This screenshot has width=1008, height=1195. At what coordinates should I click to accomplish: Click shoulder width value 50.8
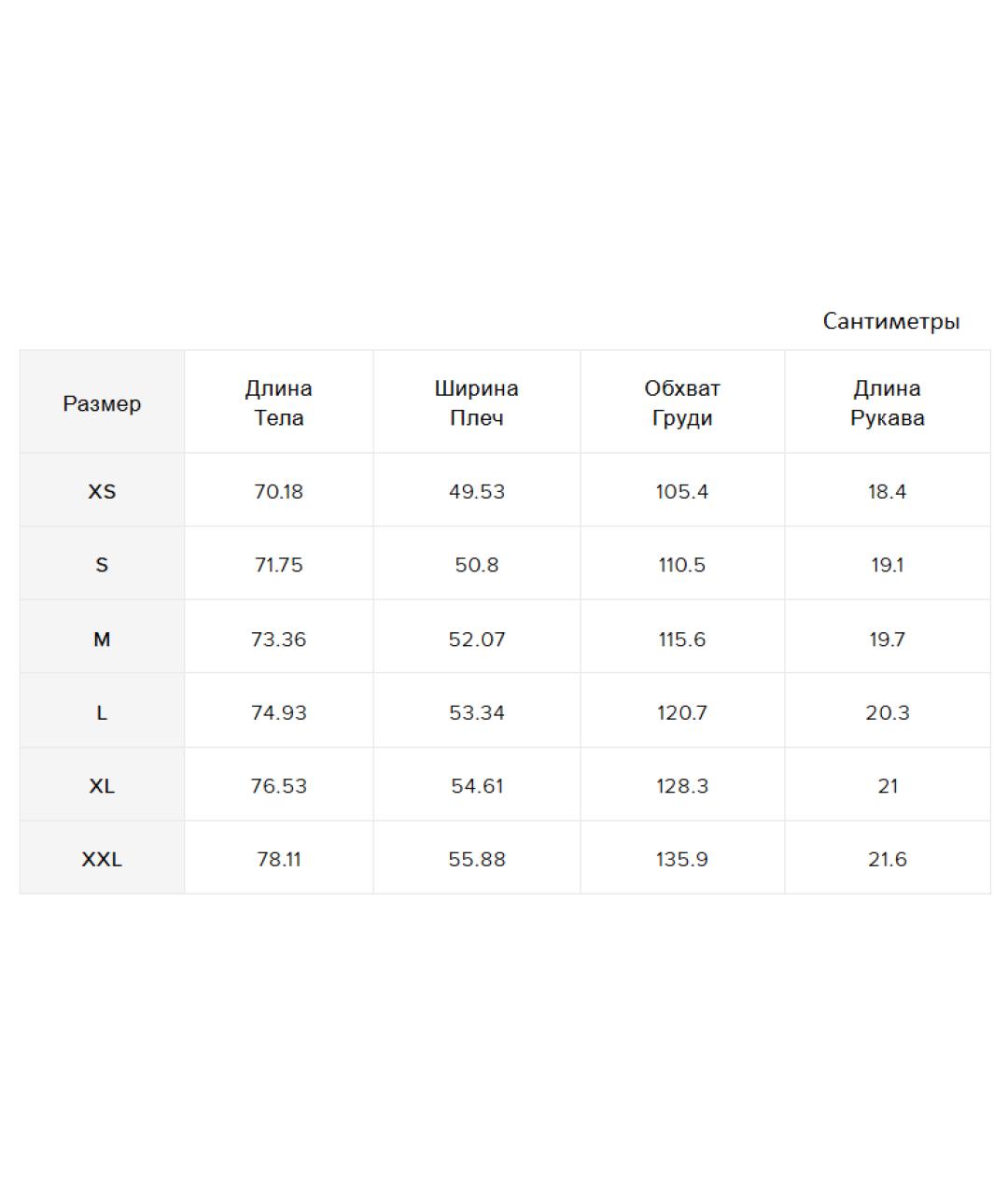click(476, 565)
